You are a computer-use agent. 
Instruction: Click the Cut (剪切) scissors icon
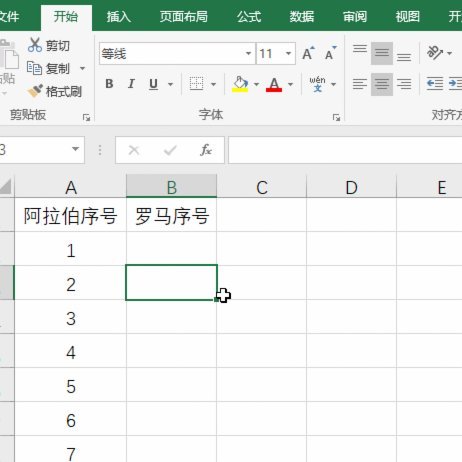point(35,45)
